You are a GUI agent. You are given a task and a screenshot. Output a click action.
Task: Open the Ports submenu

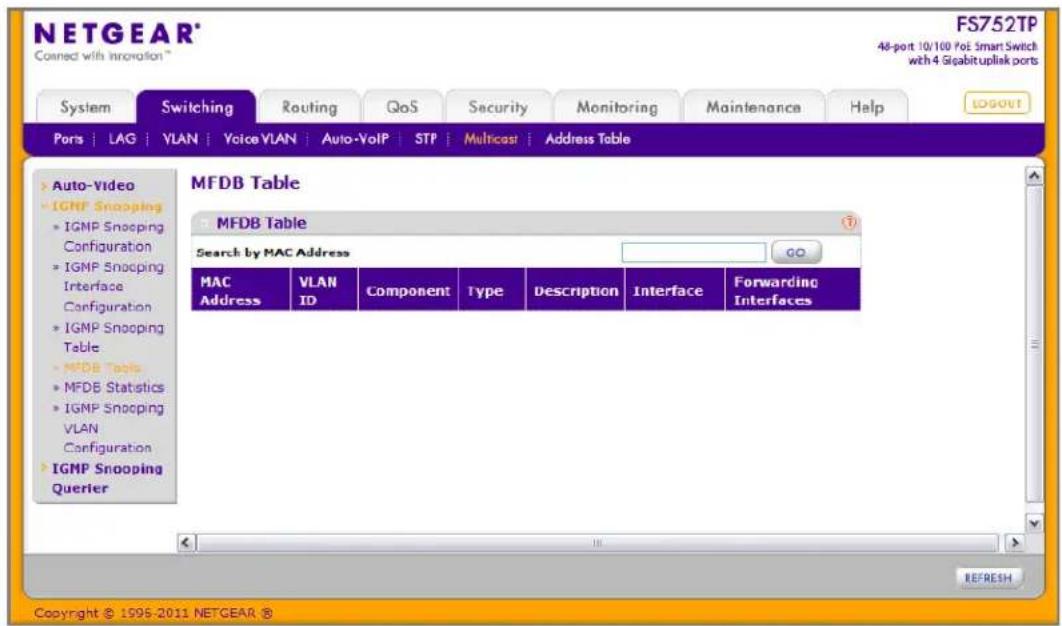coord(68,139)
